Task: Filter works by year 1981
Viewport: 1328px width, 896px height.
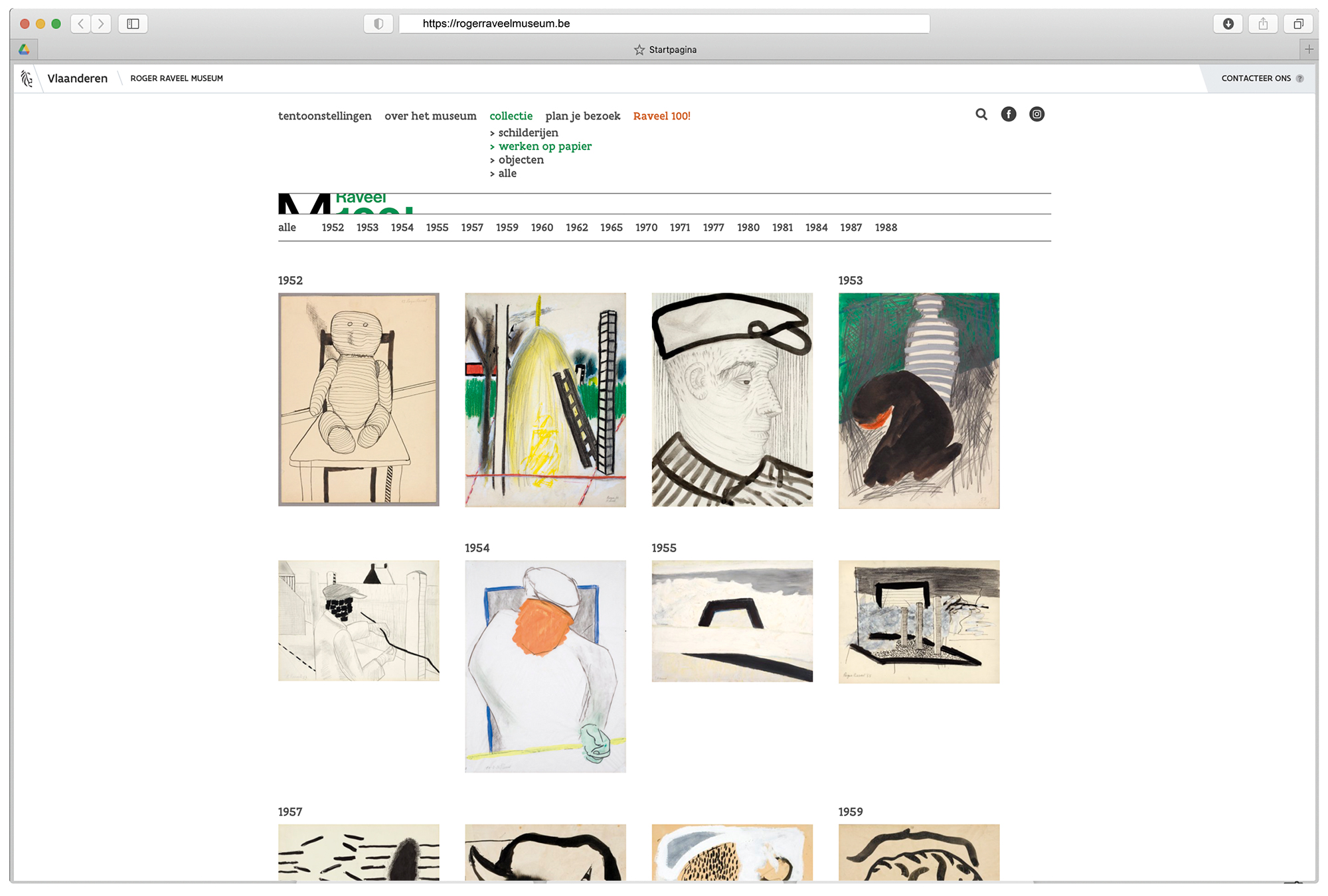Action: [782, 228]
